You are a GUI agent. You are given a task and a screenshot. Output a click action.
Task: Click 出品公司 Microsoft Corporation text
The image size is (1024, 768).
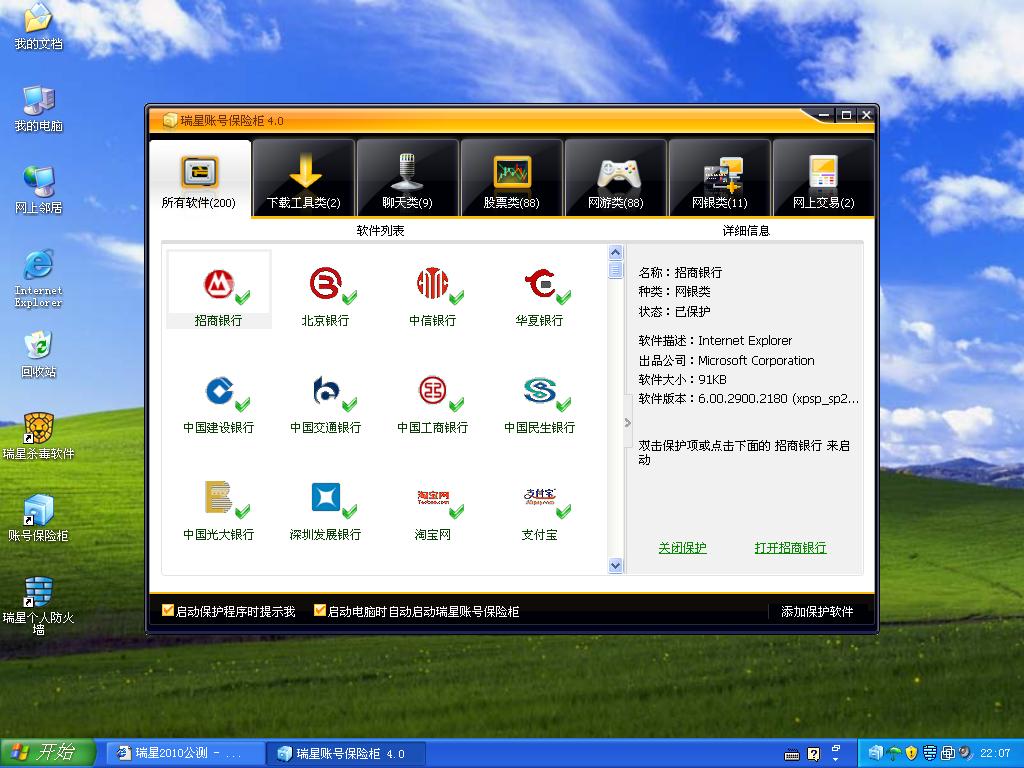tap(726, 360)
